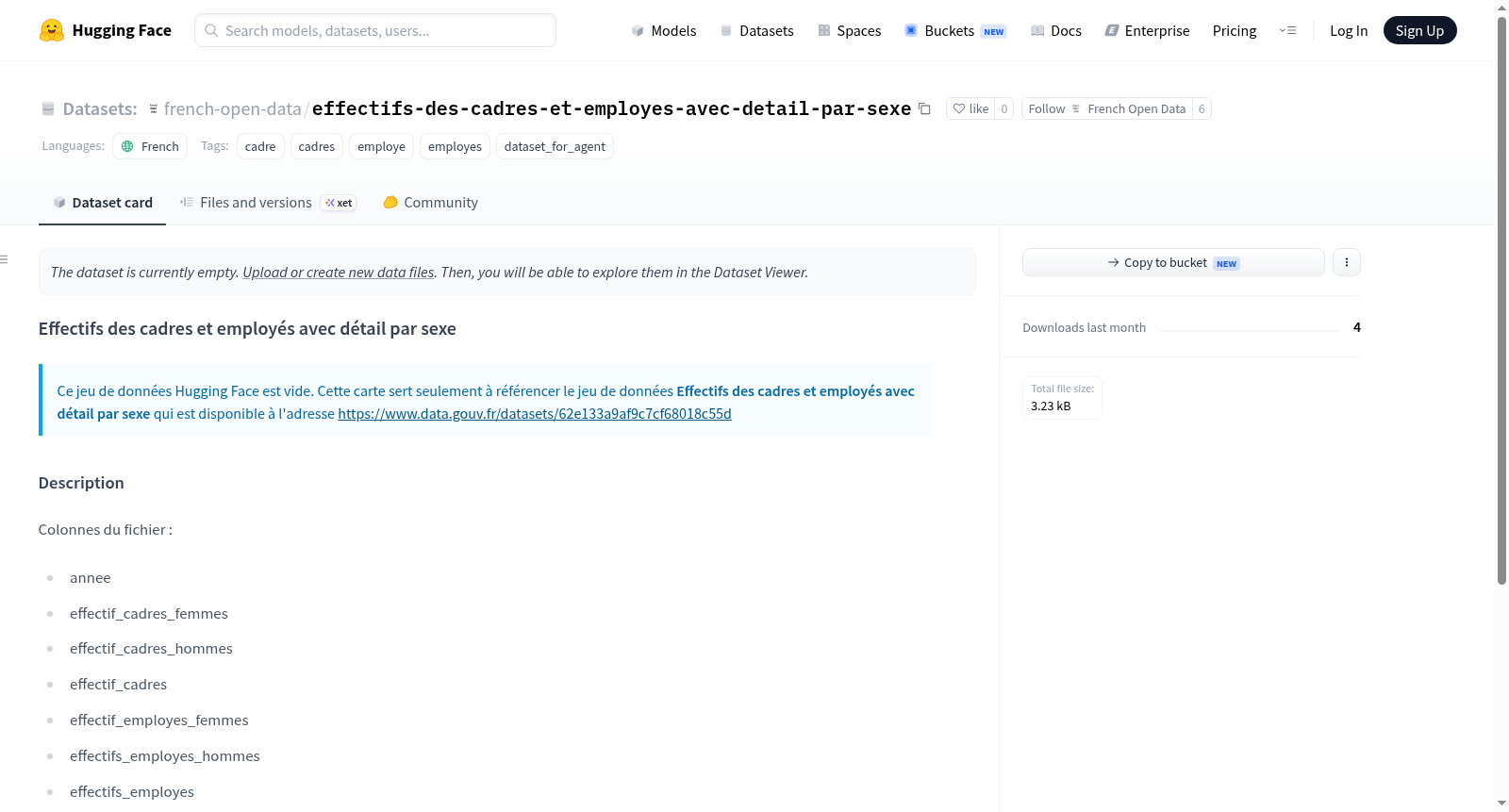This screenshot has width=1509, height=812.
Task: Click 'effectif_cadres_femmes' column item
Action: coord(149,613)
